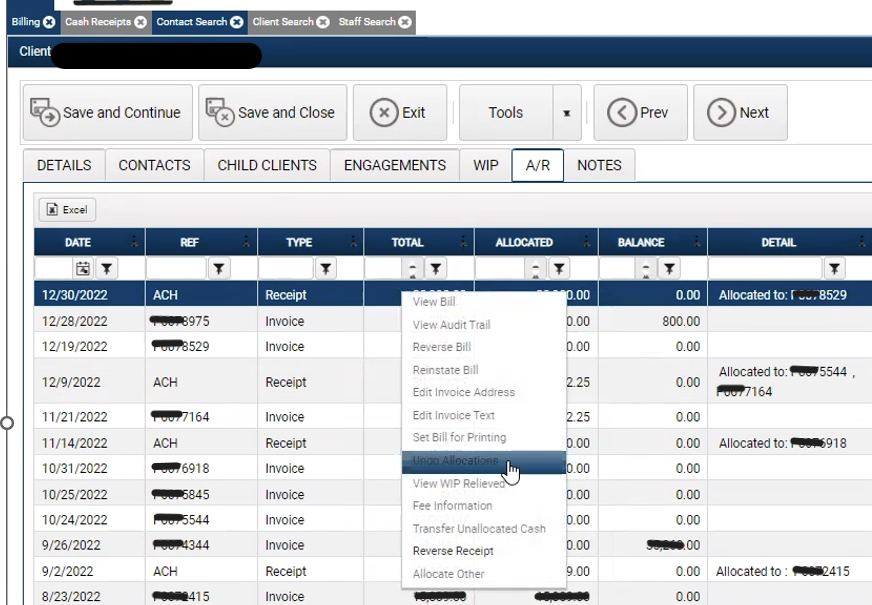Close the Contact Search tab

(x=237, y=22)
